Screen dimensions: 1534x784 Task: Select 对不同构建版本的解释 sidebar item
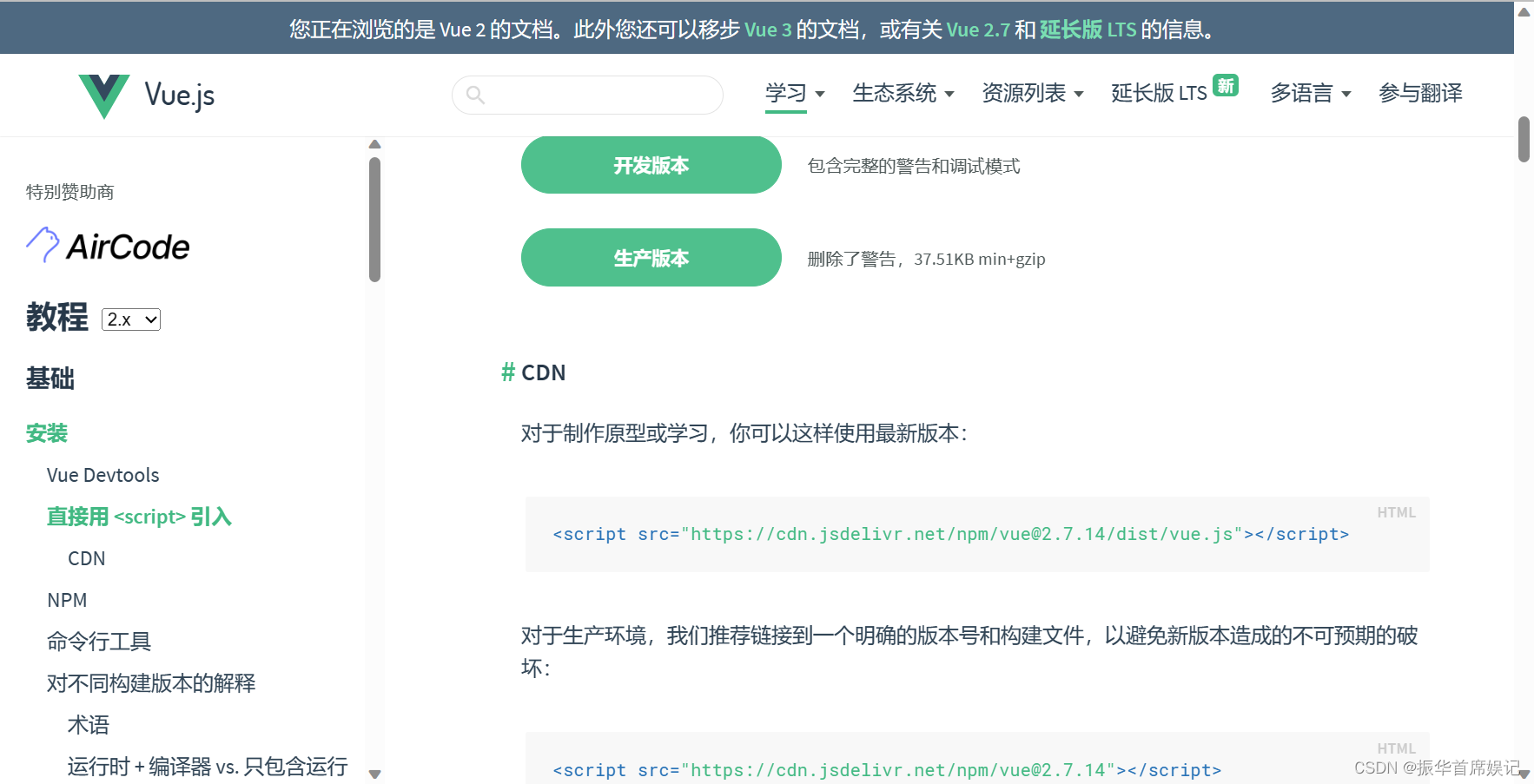point(151,683)
